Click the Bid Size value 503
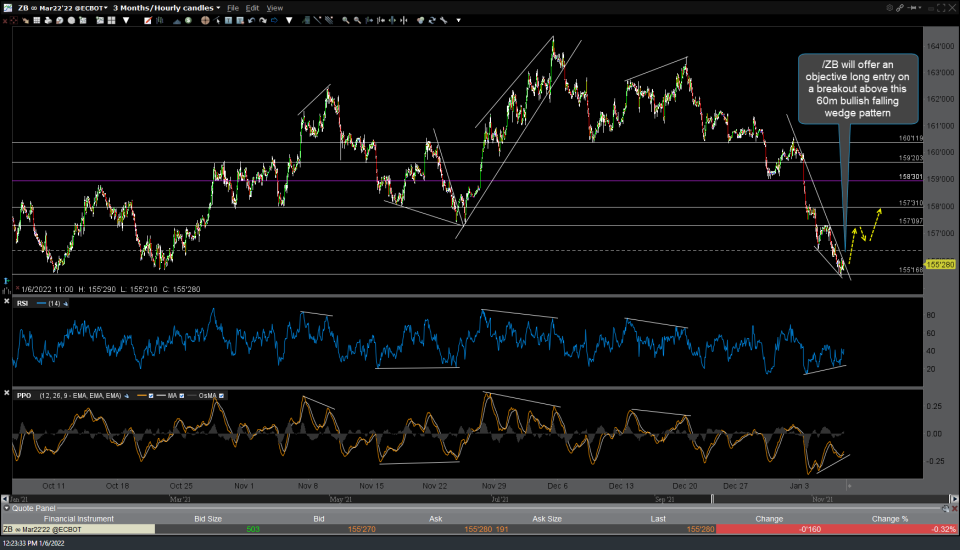Image resolution: width=960 pixels, height=550 pixels. click(x=253, y=529)
